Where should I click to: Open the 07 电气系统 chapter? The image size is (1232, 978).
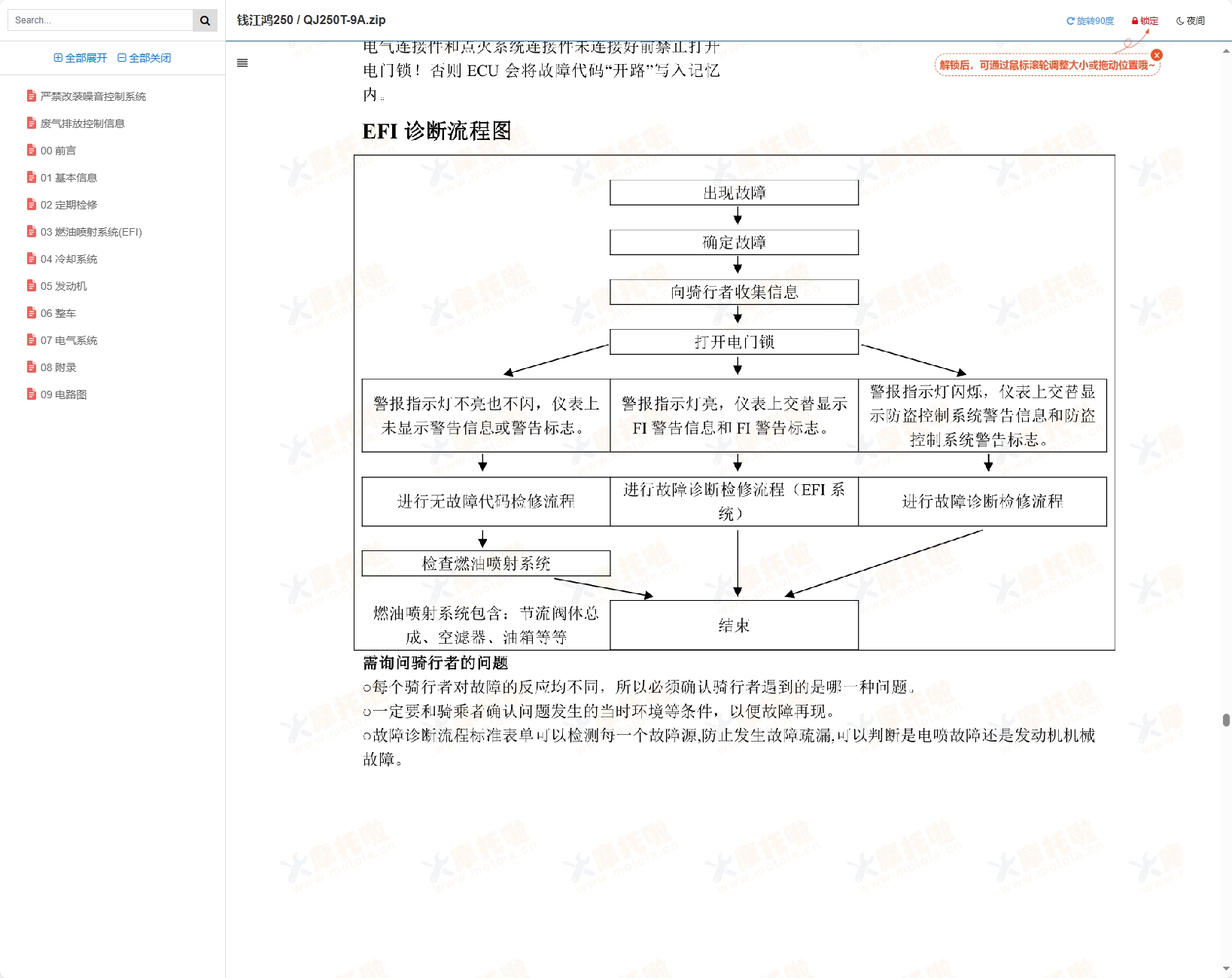[68, 340]
